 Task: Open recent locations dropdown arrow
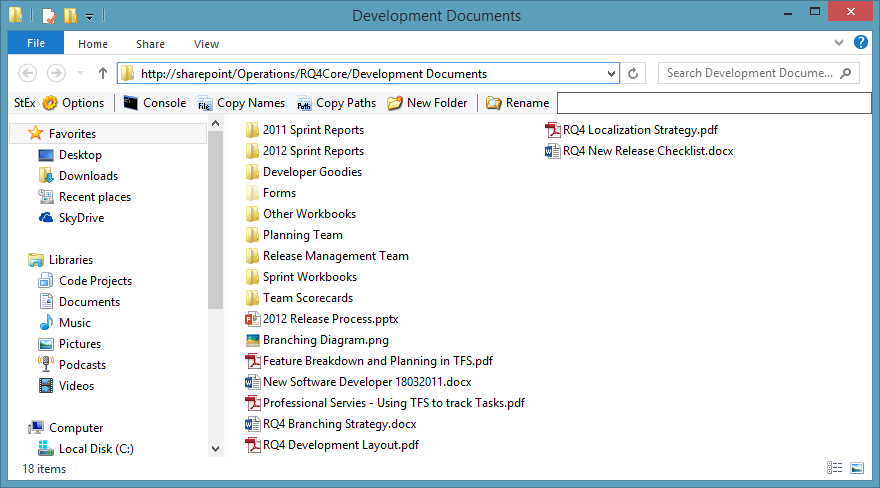80,73
